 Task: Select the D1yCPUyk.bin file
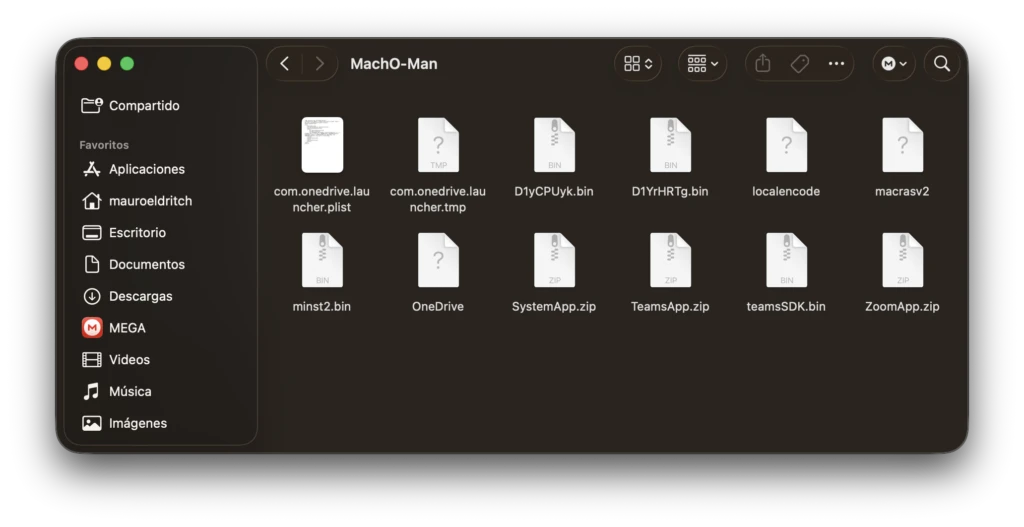[554, 146]
